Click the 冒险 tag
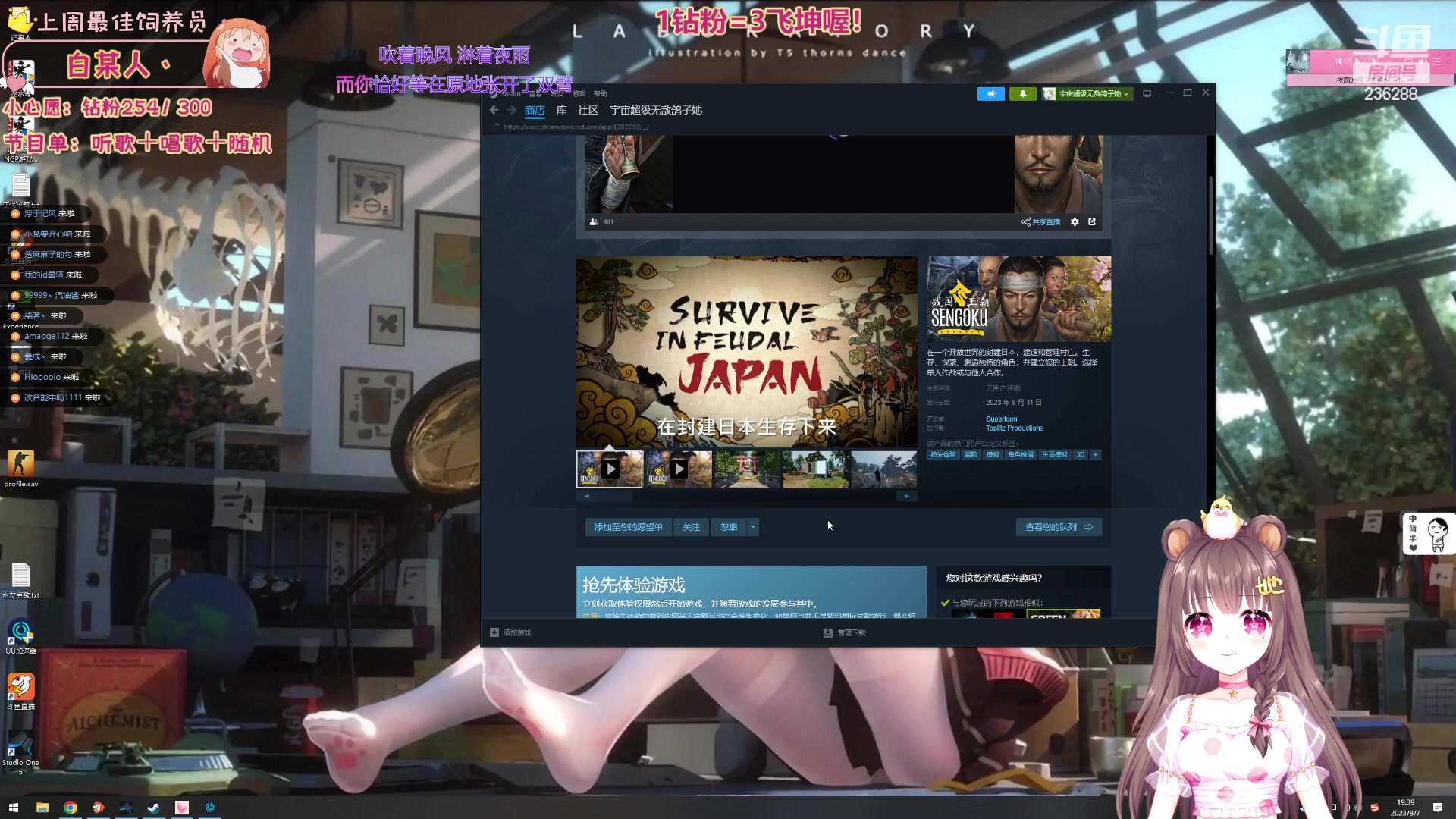This screenshot has height=819, width=1456. pyautogui.click(x=971, y=455)
